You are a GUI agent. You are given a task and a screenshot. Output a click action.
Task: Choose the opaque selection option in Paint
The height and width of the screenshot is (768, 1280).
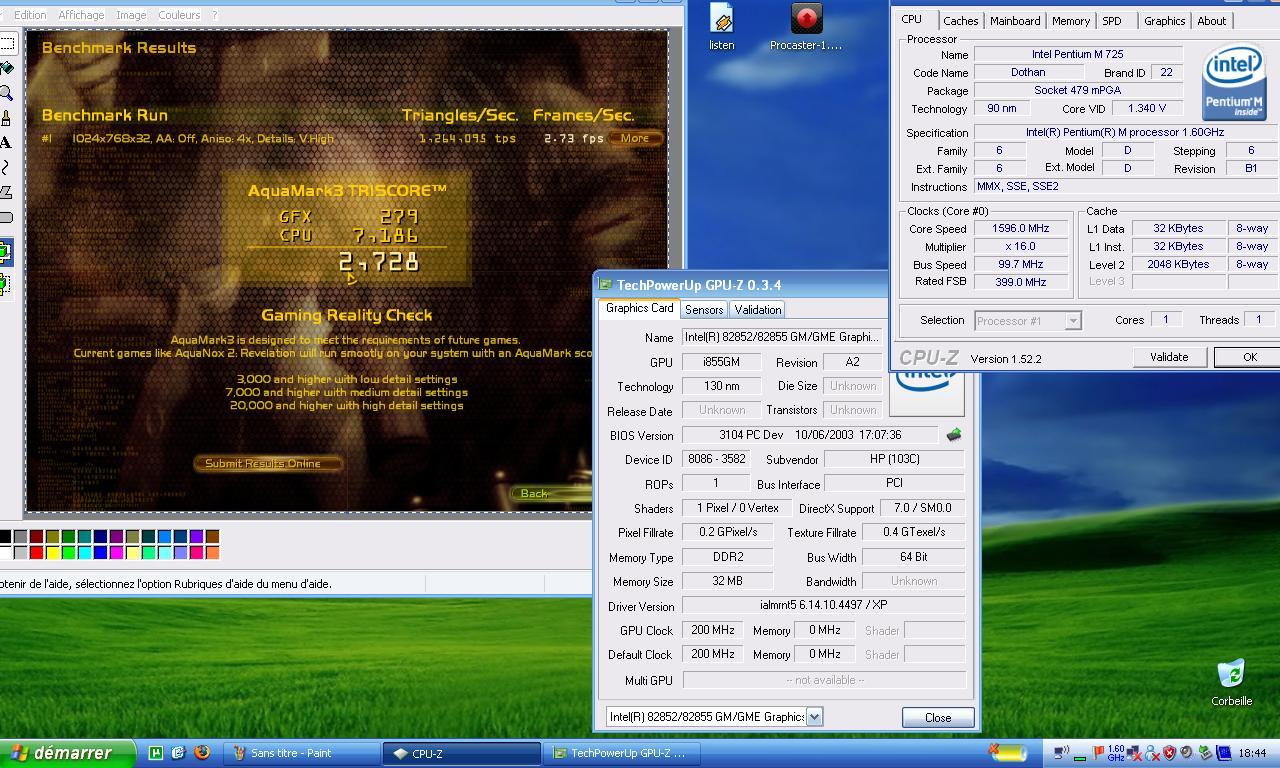click(x=5, y=253)
